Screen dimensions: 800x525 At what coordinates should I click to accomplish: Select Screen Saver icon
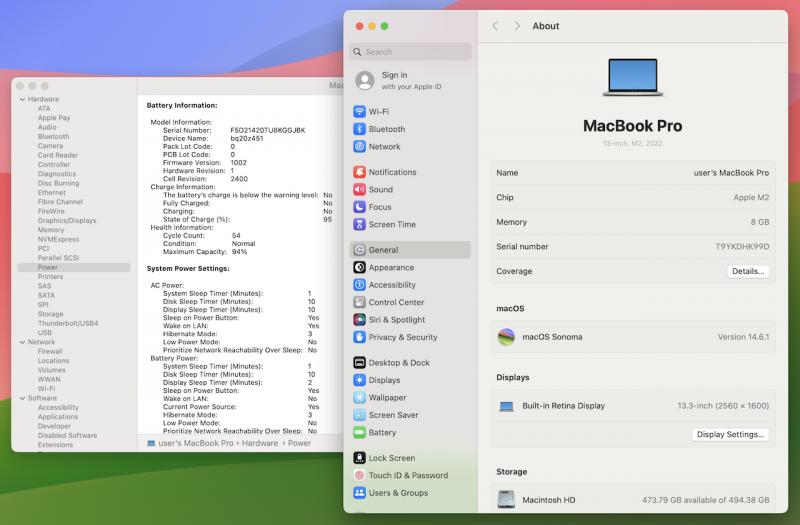pyautogui.click(x=359, y=415)
